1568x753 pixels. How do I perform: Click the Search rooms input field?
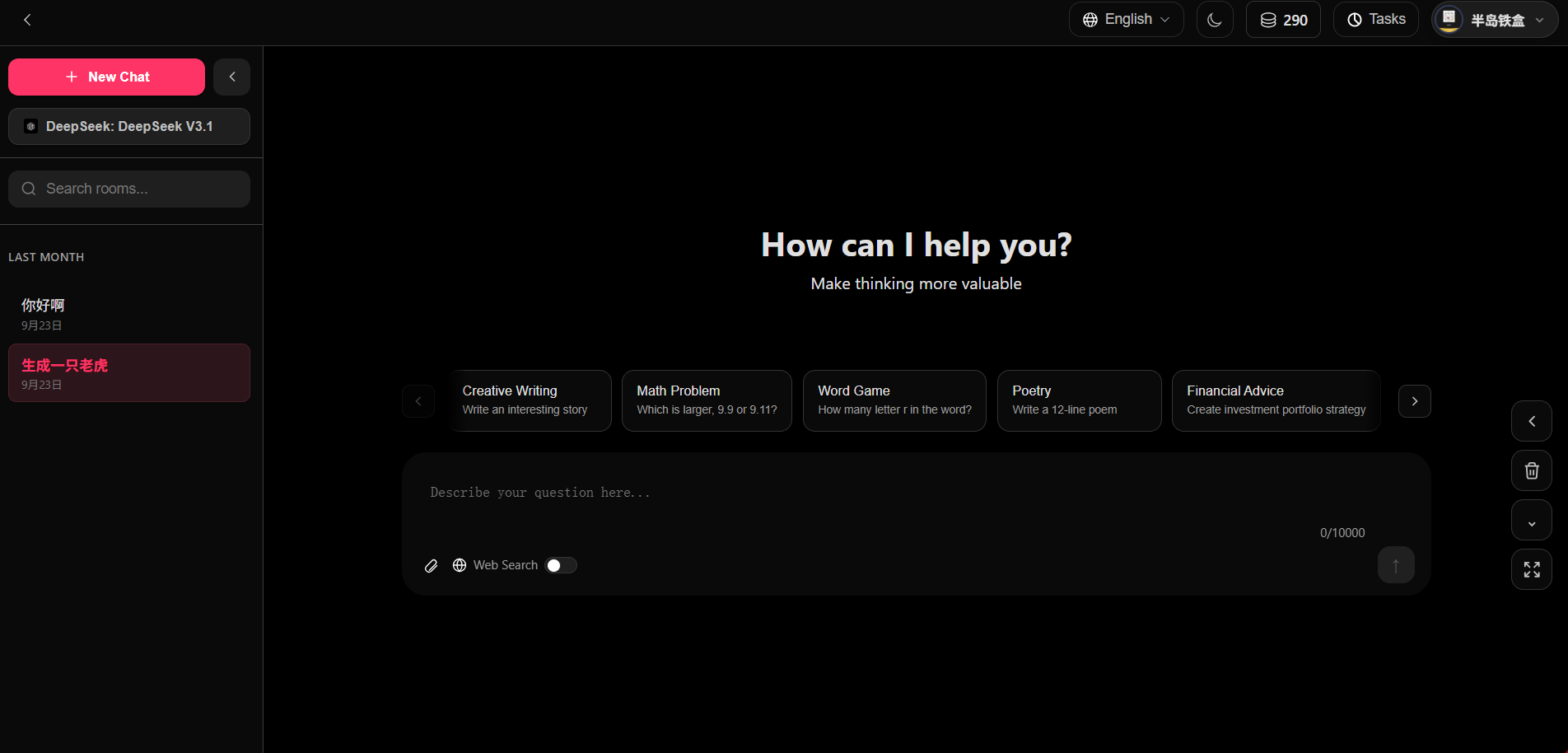129,189
